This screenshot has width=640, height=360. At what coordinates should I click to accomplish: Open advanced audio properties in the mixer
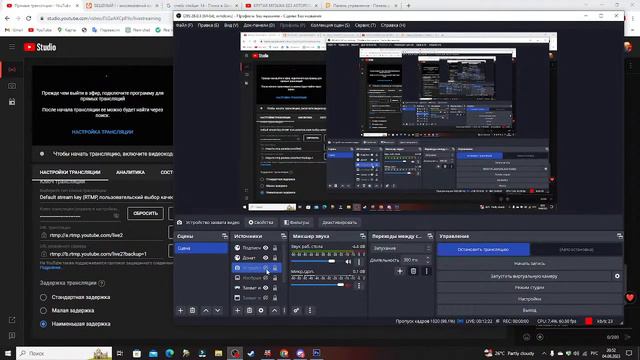tap(296, 311)
